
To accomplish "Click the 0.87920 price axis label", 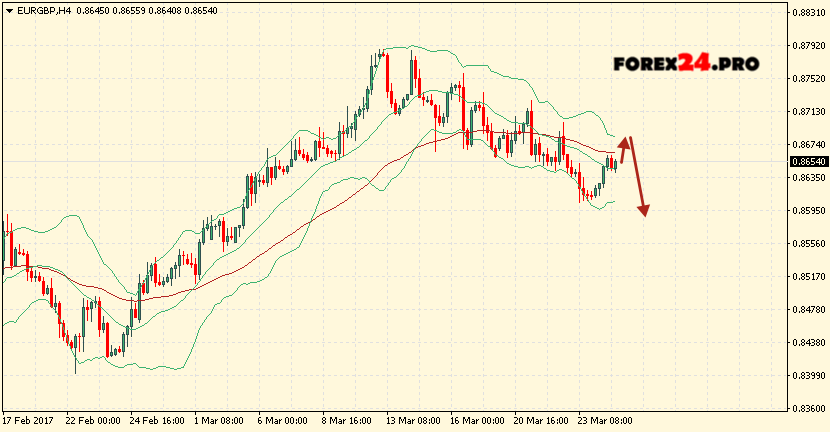I will click(x=808, y=46).
